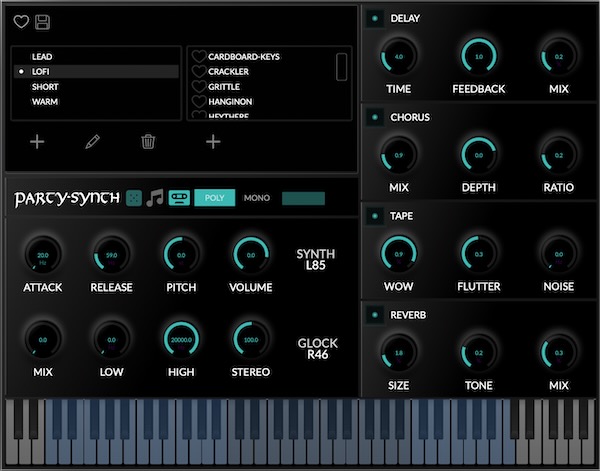The image size is (600, 471).
Task: Click the Party-Synth logo
Action: click(67, 199)
